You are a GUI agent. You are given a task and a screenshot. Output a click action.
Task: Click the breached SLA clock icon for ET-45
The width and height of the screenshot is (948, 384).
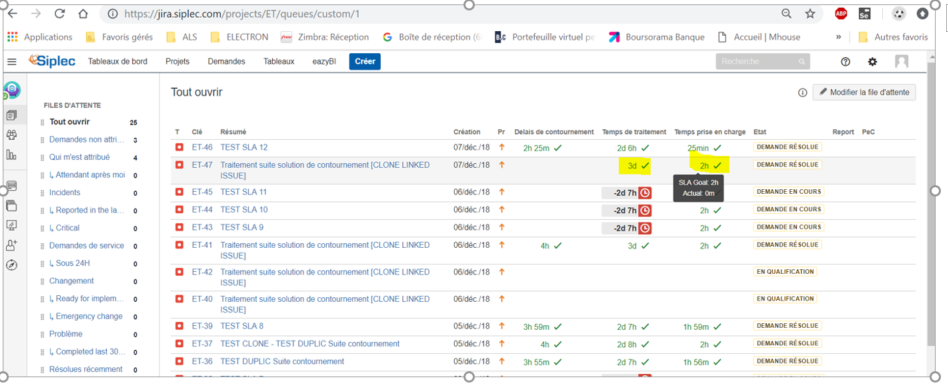point(645,193)
